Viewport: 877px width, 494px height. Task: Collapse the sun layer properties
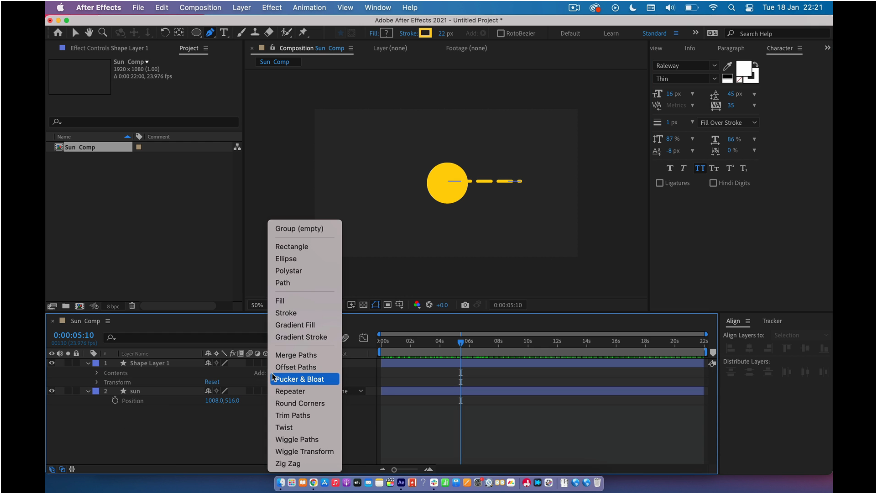(88, 391)
